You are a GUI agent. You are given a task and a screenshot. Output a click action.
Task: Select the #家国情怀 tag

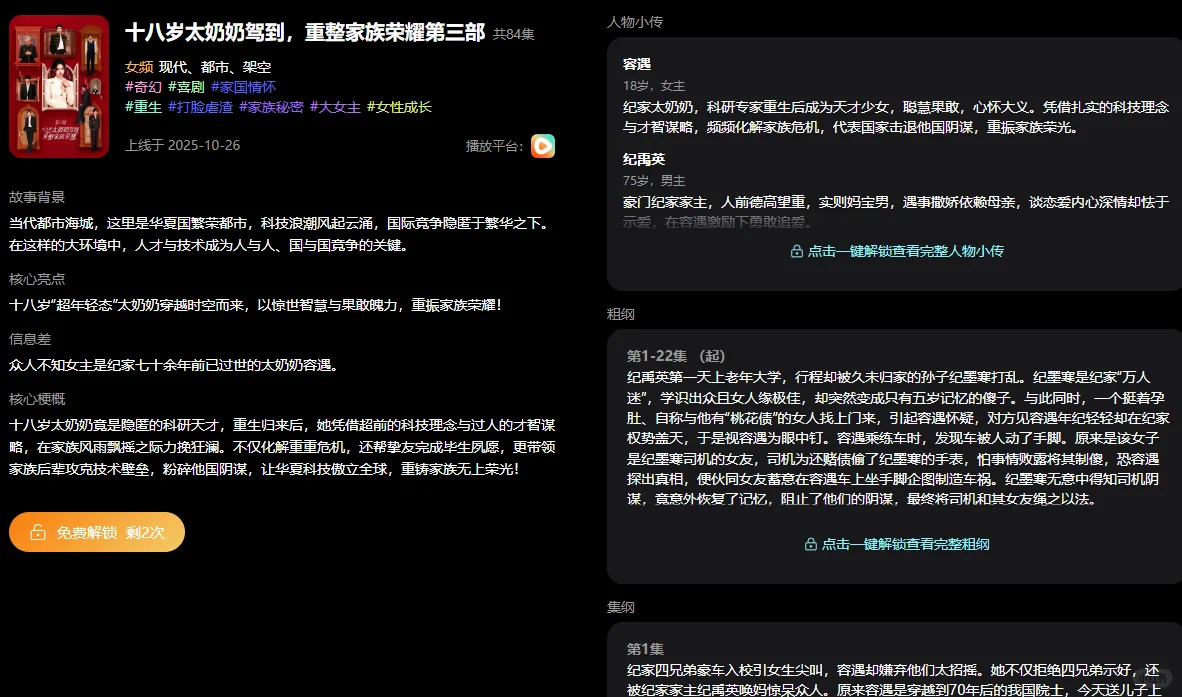click(244, 87)
